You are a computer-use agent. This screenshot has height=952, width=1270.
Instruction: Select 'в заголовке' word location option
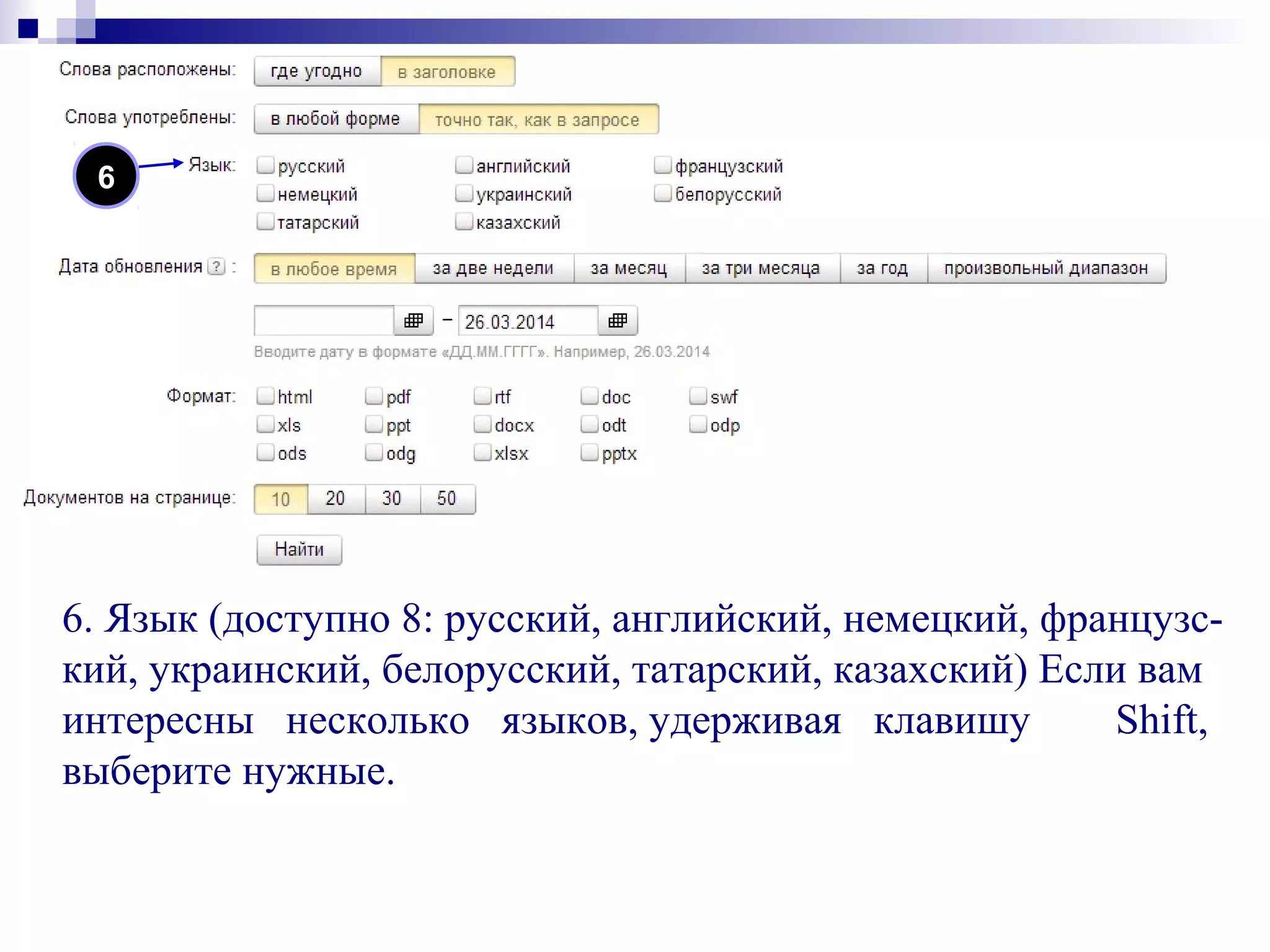(x=447, y=71)
